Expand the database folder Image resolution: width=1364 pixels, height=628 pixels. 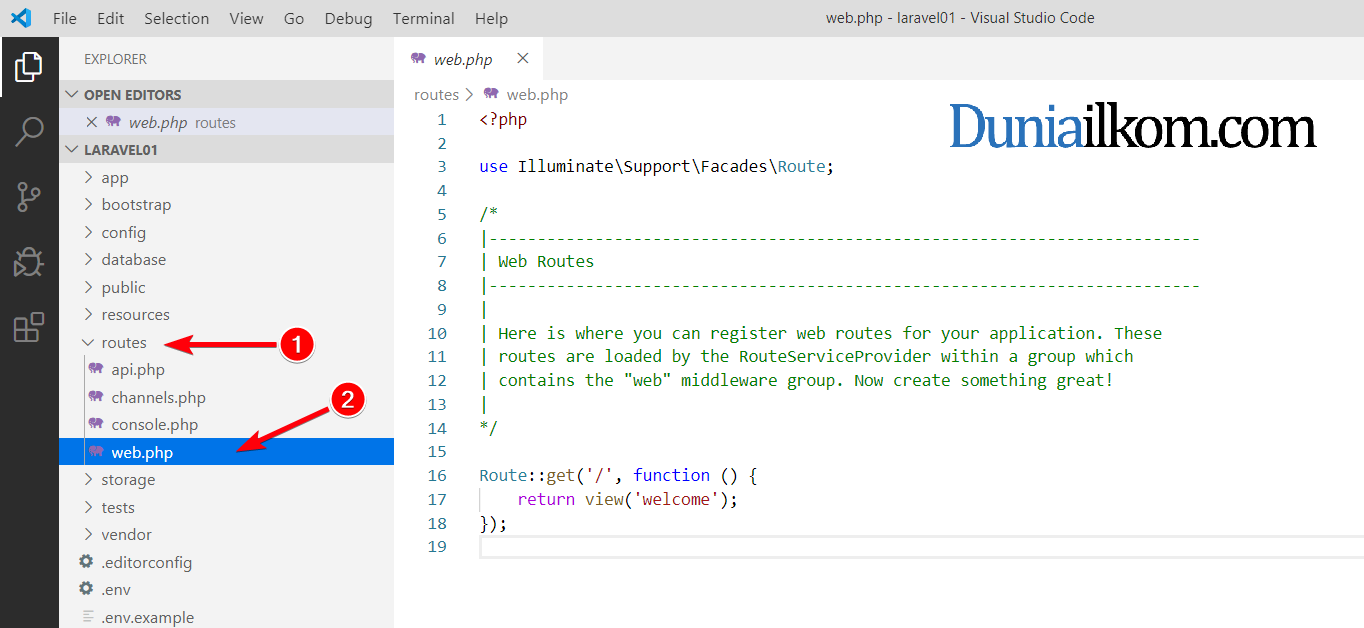(x=226, y=259)
